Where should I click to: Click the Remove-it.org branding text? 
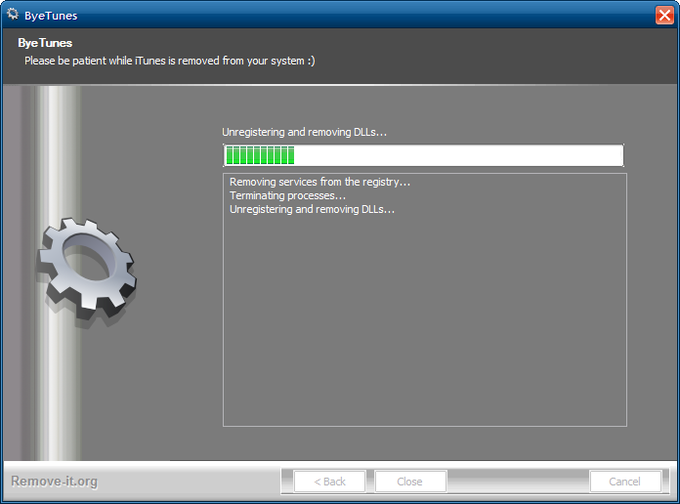[54, 481]
